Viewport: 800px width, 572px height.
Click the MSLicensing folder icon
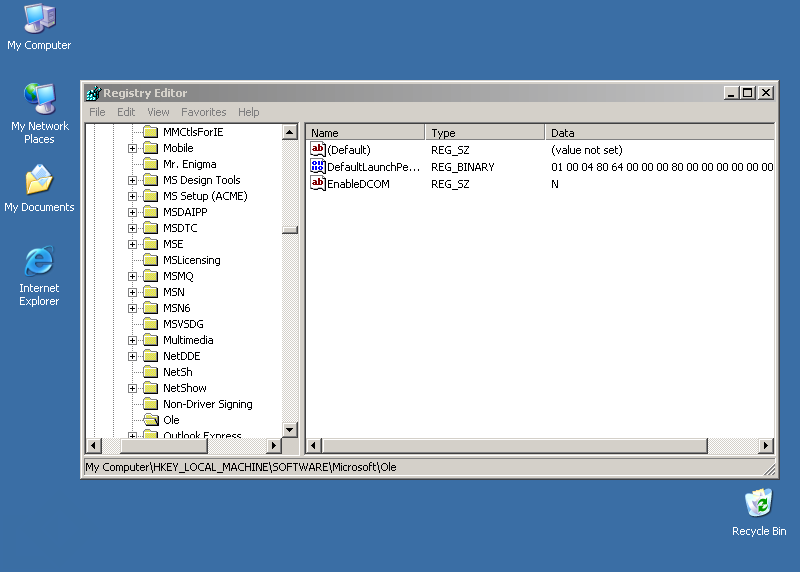151,260
